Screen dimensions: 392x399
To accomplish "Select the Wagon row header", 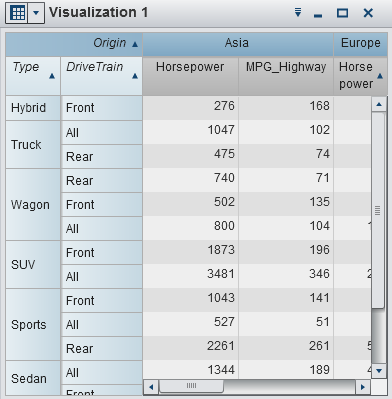I will click(33, 204).
